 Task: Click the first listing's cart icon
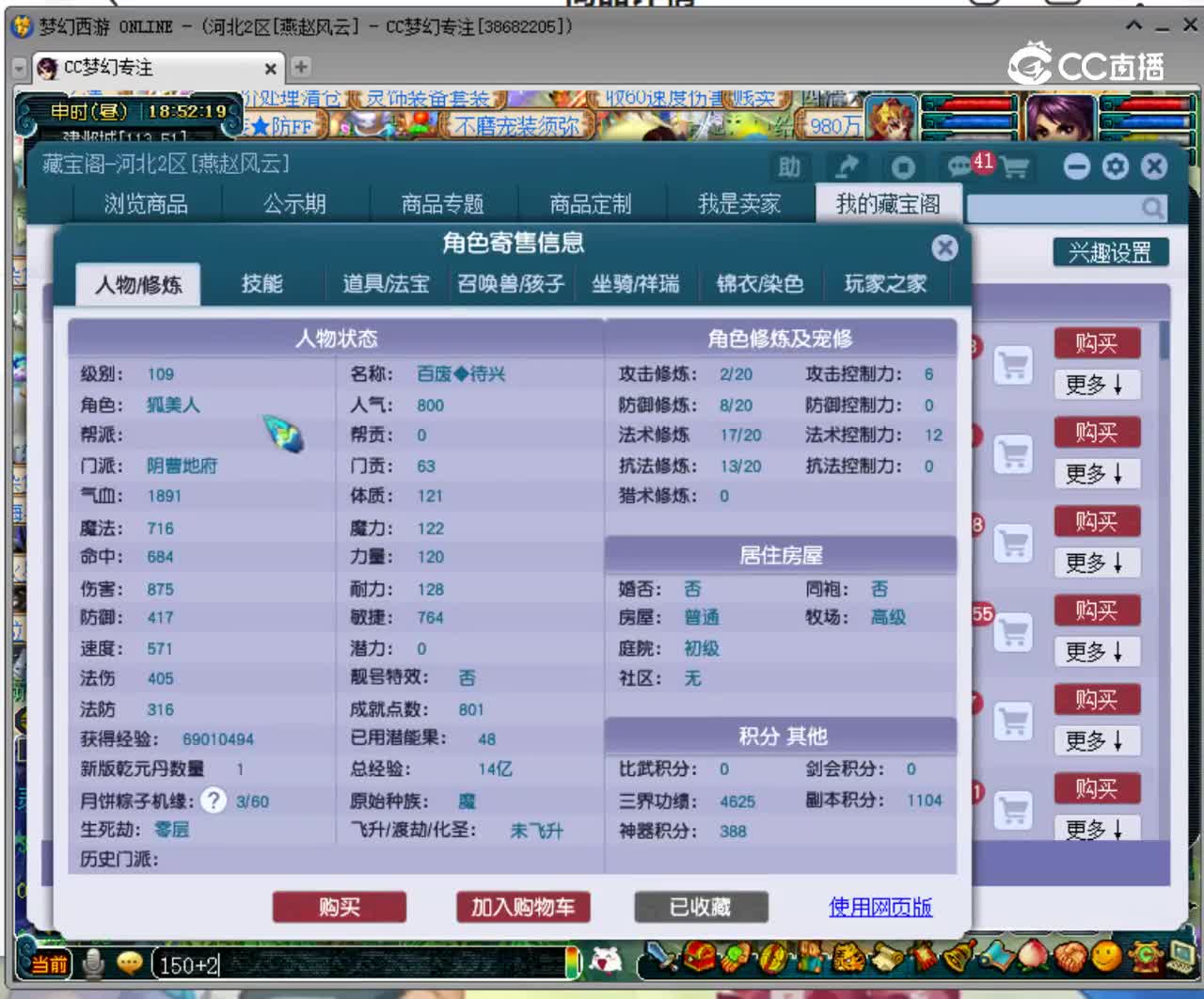coord(1013,365)
